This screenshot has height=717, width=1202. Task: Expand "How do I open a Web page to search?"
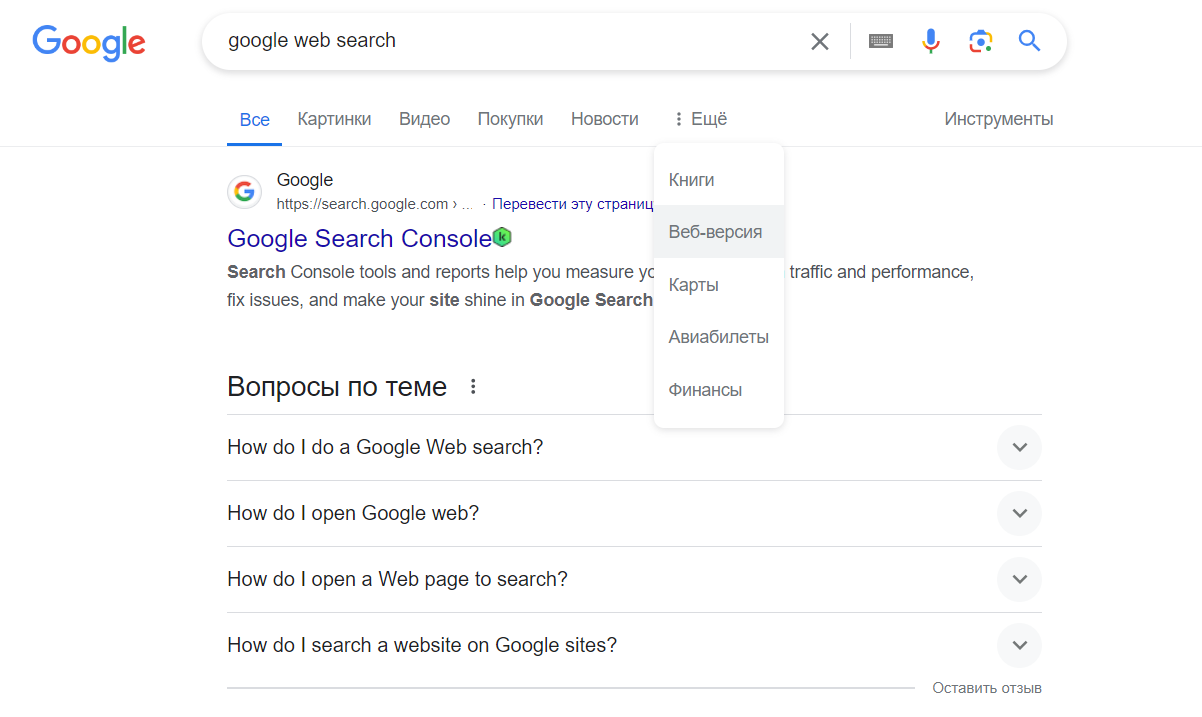pyautogui.click(x=1019, y=579)
